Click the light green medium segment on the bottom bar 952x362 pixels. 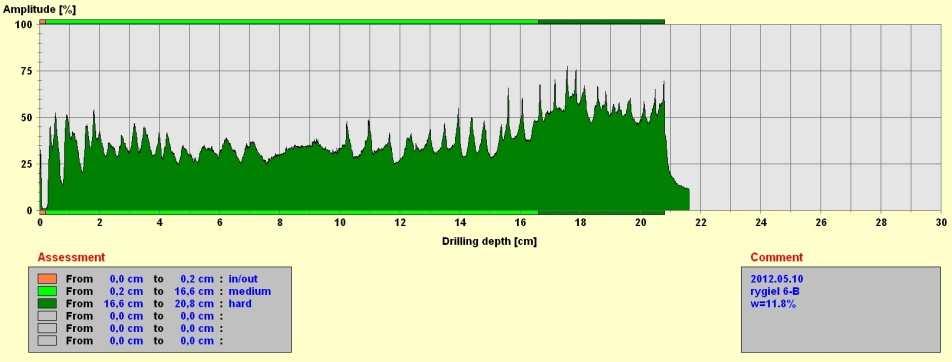click(291, 213)
